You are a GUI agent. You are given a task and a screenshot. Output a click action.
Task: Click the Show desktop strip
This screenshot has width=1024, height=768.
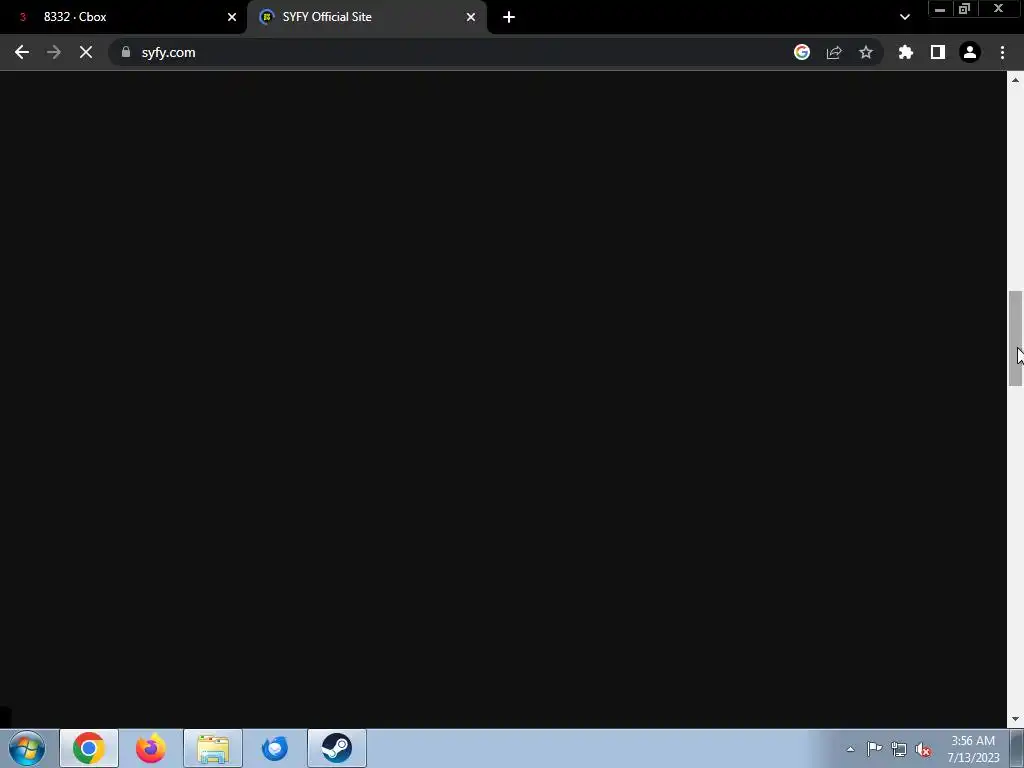pyautogui.click(x=1017, y=748)
